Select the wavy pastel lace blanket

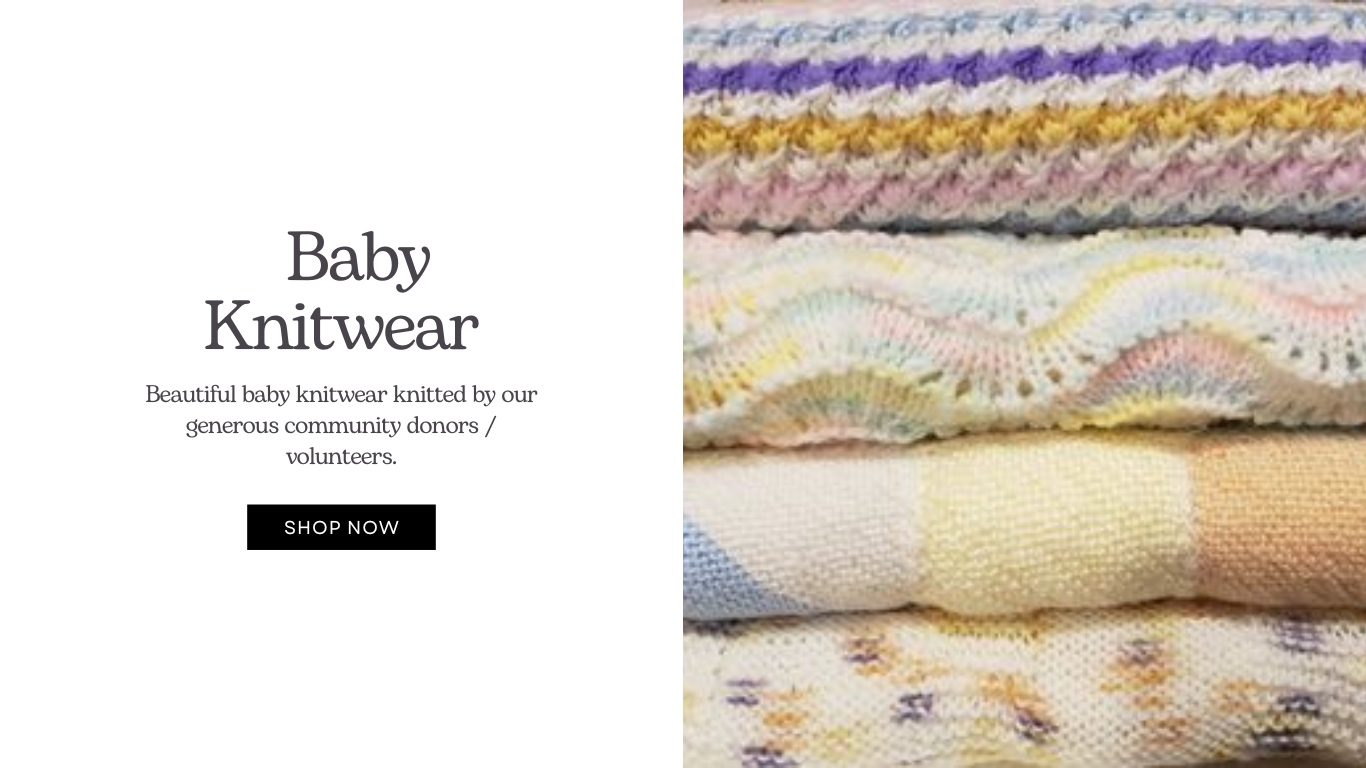1024,335
